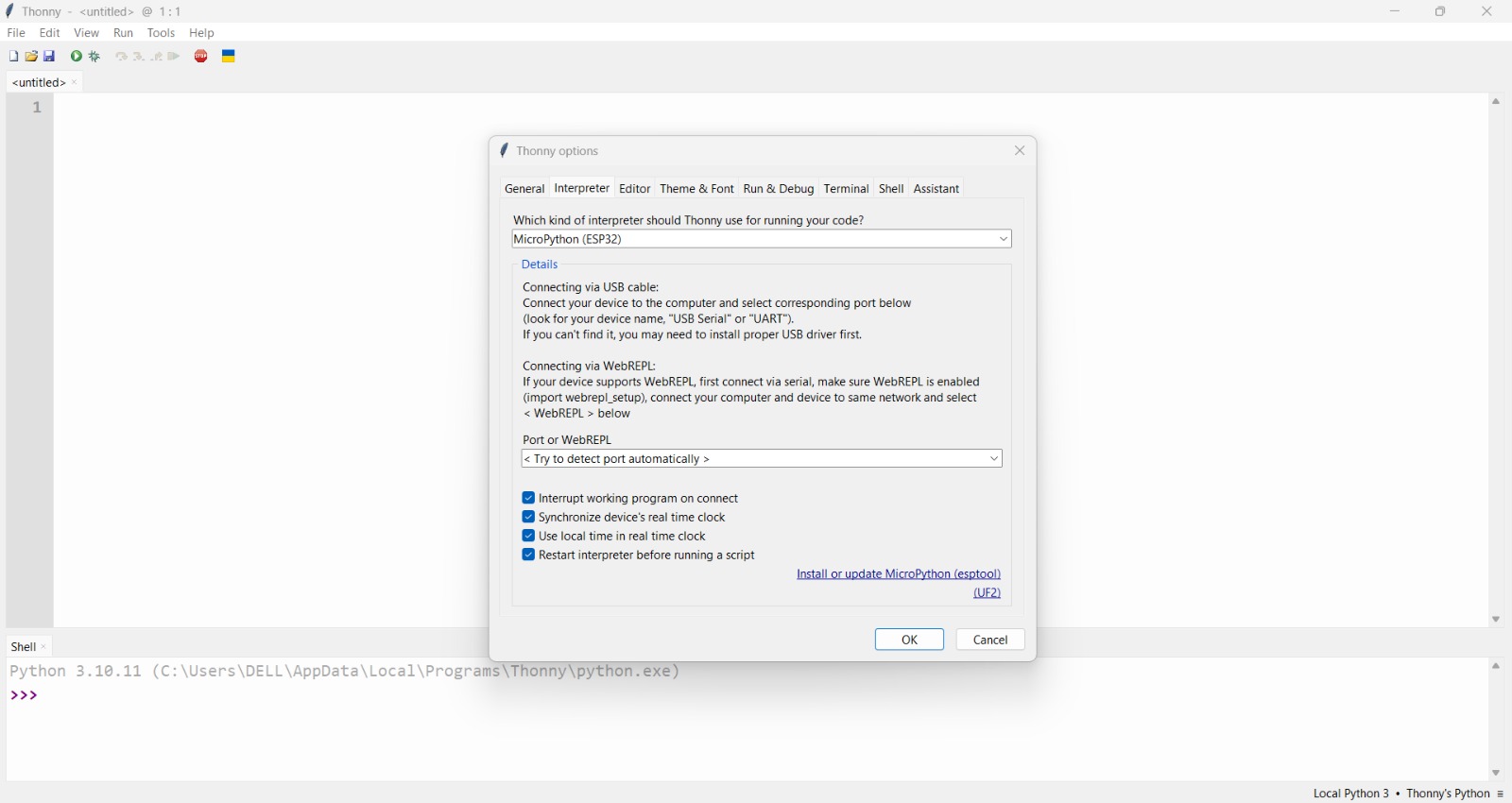The image size is (1512, 803).
Task: Click editor scrollbar up arrow
Action: pos(1497,102)
